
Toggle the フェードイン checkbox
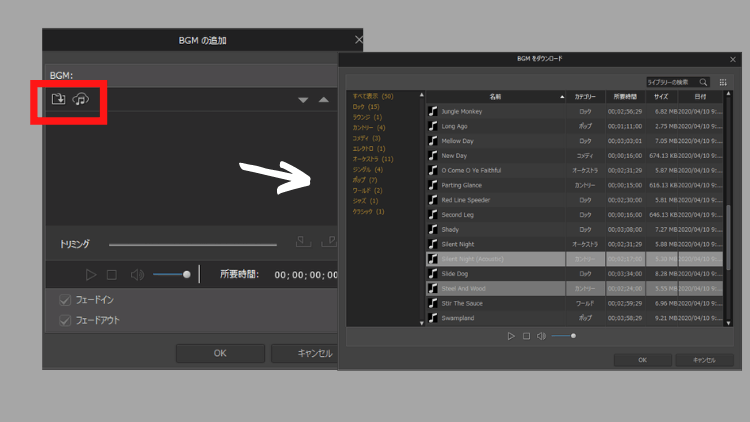[x=66, y=299]
